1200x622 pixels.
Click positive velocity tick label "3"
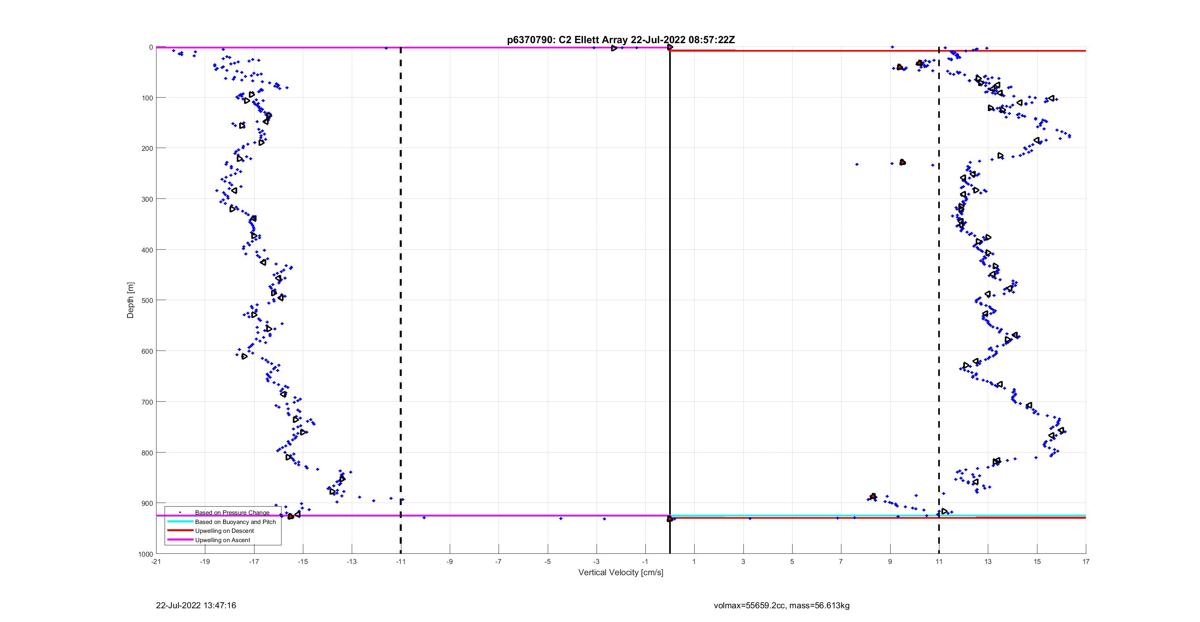[744, 562]
